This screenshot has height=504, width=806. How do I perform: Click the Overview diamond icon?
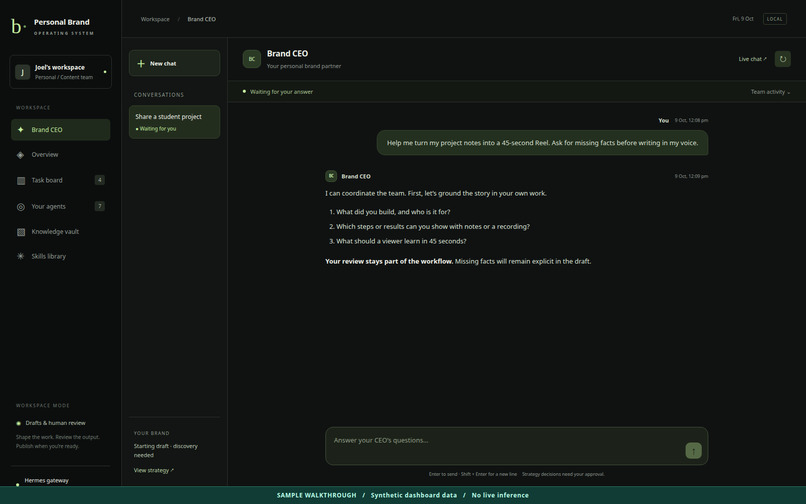(21, 155)
